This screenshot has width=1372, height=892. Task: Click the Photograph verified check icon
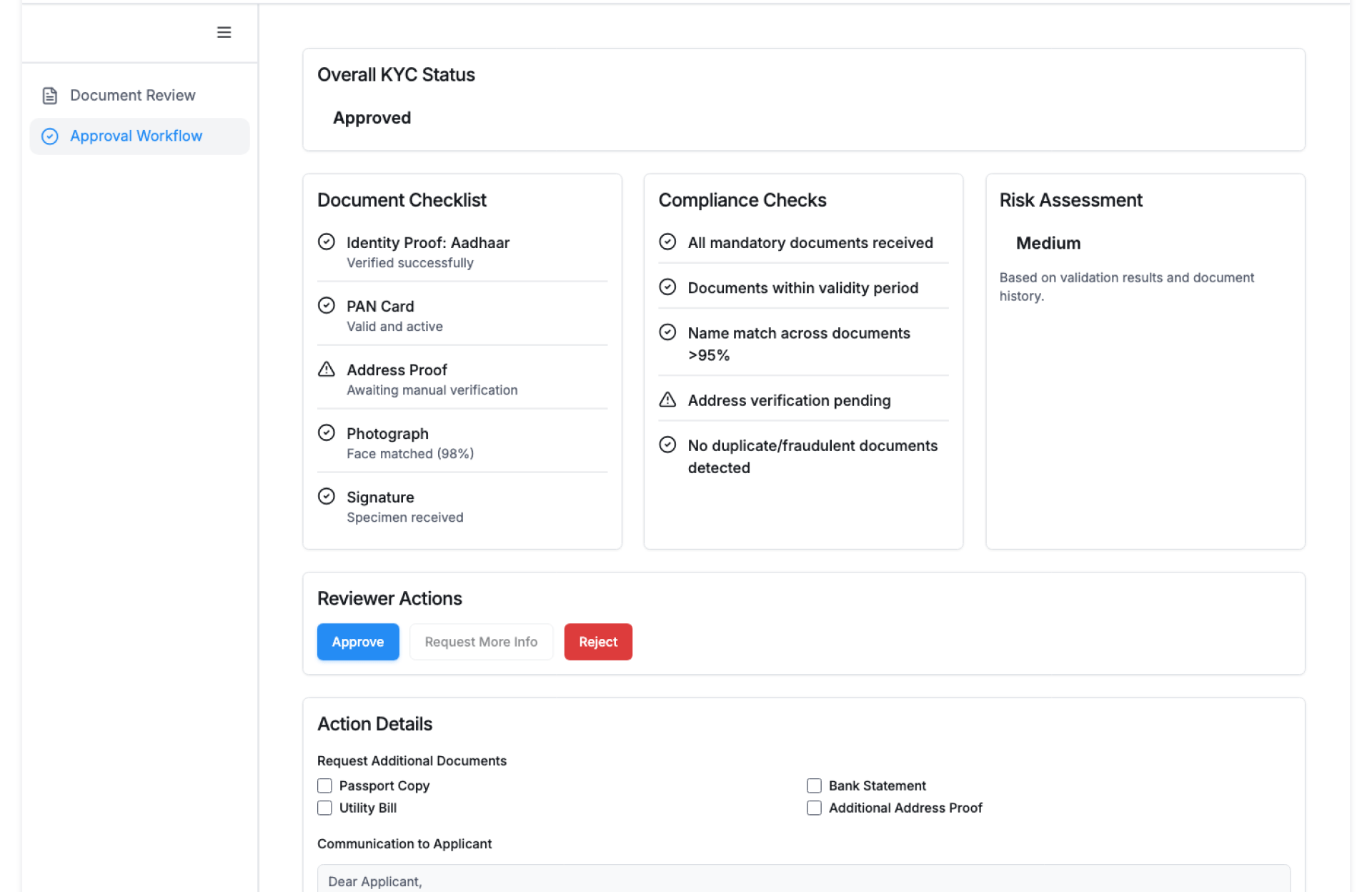327,433
